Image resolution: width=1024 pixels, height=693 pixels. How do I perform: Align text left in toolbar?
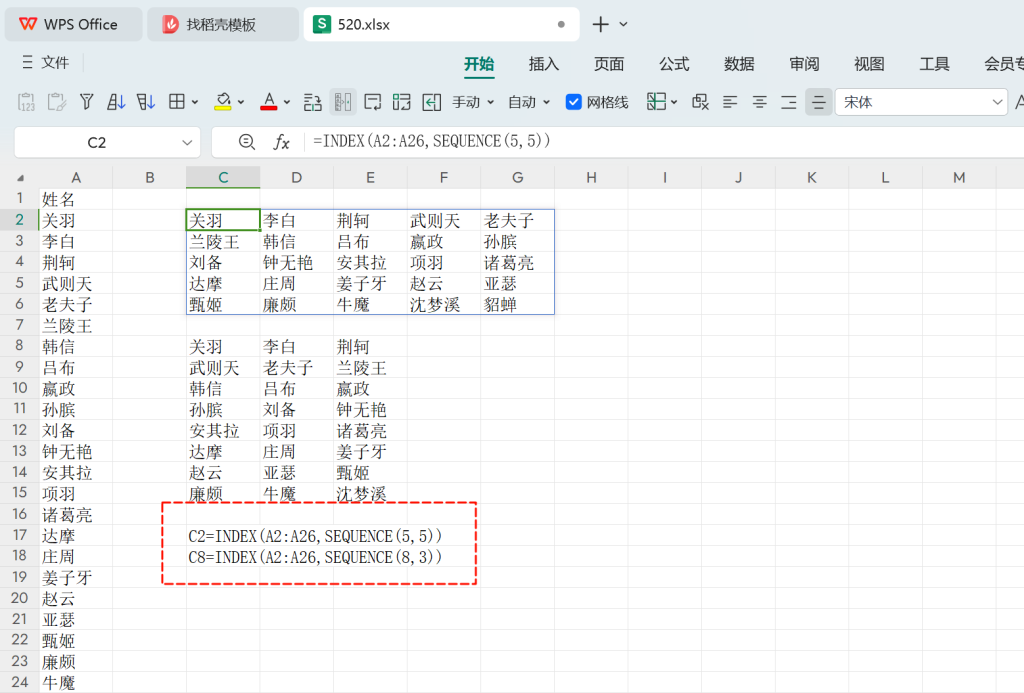(x=729, y=102)
